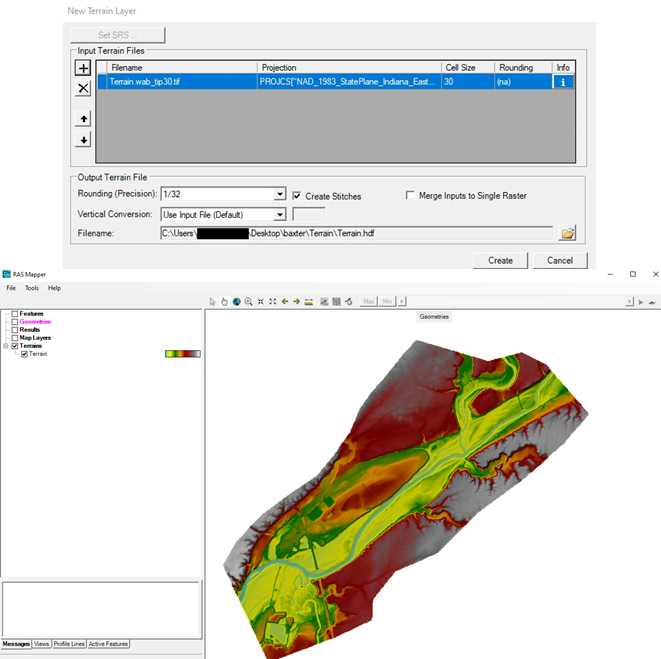Open the Vertical Conversion dropdown
The image size is (661, 659).
click(x=280, y=214)
